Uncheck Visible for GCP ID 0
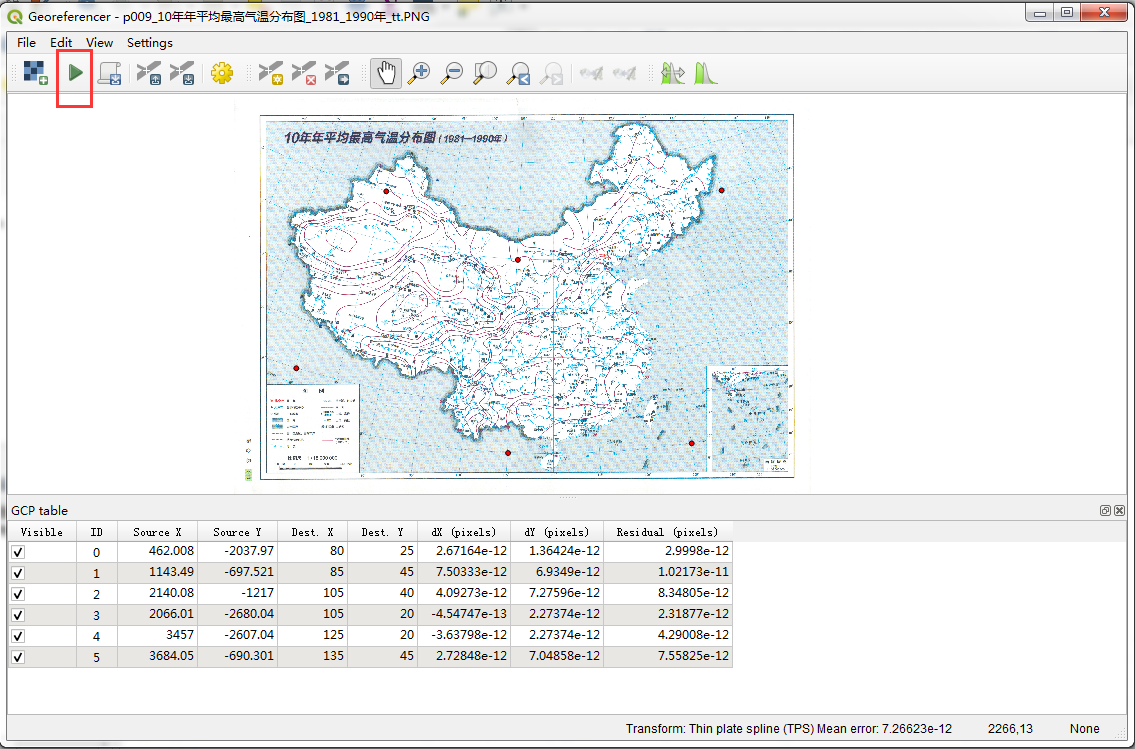Viewport: 1135px width, 749px height. (x=18, y=552)
